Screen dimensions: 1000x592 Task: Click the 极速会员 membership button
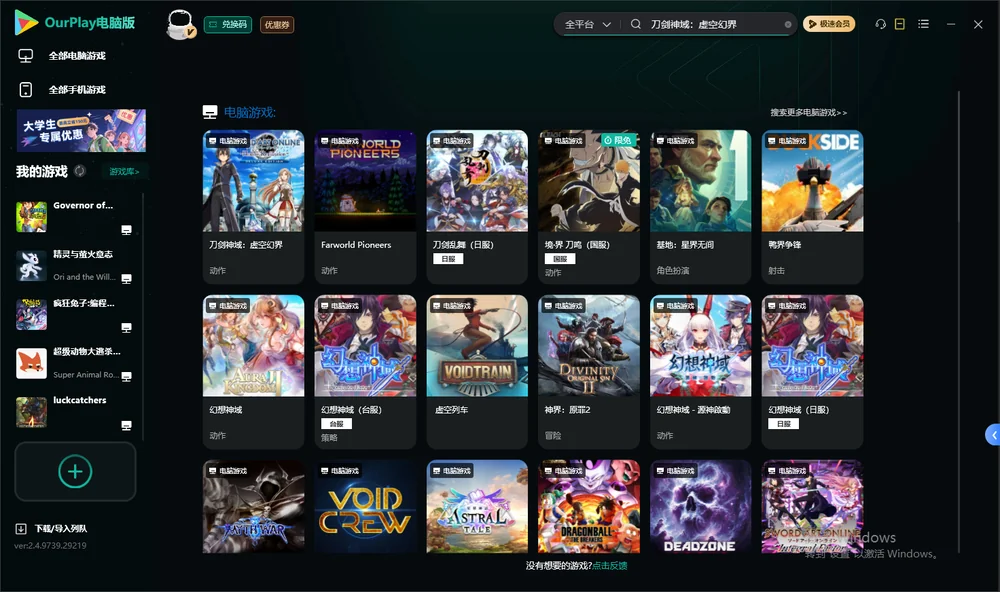829,24
